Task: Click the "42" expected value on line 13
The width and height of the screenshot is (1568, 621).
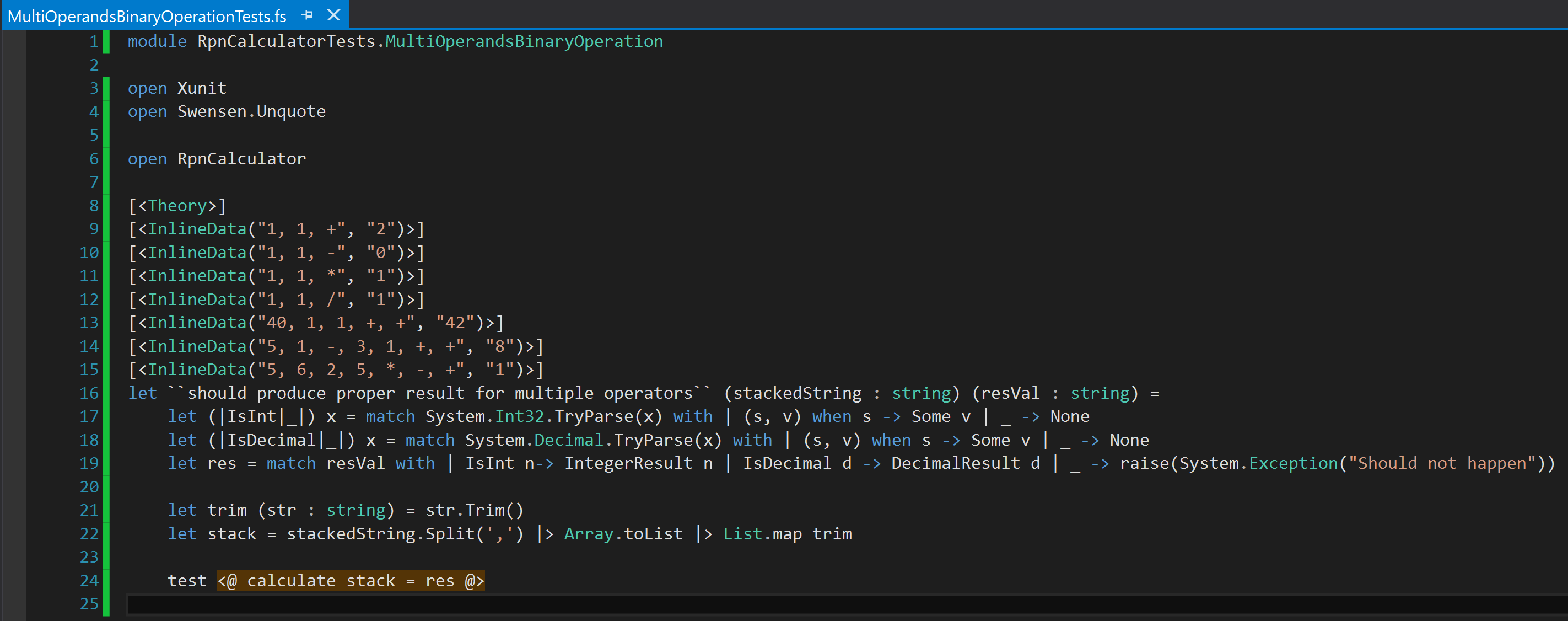Action: pos(455,323)
